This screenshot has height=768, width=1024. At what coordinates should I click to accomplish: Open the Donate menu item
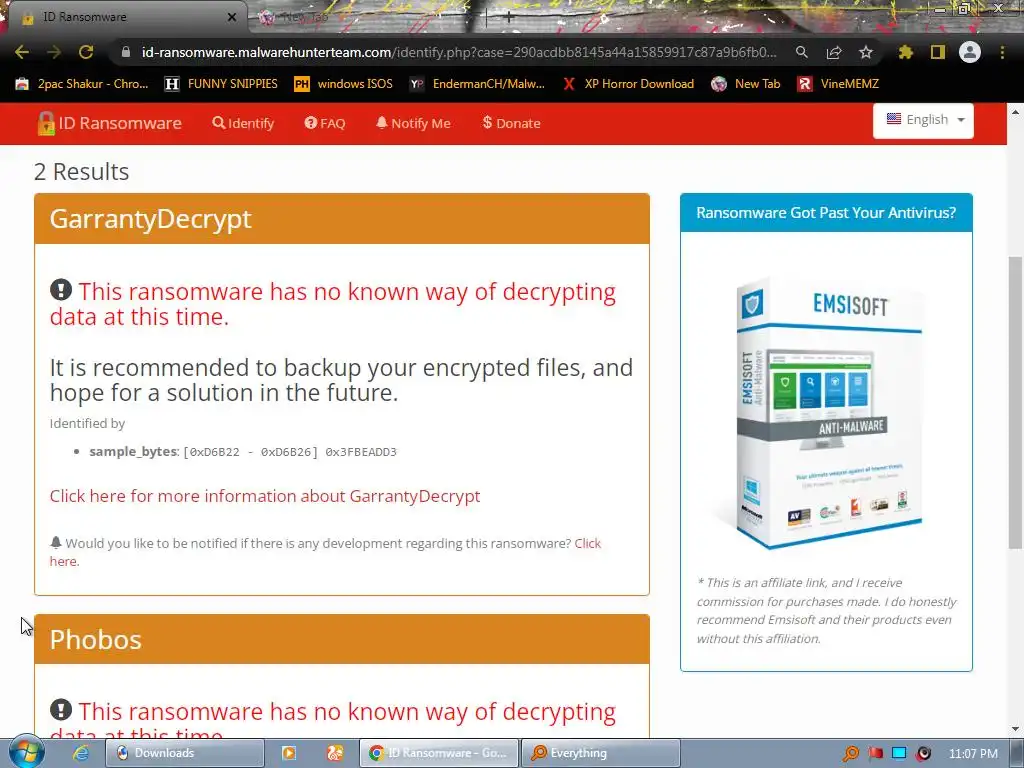click(511, 123)
